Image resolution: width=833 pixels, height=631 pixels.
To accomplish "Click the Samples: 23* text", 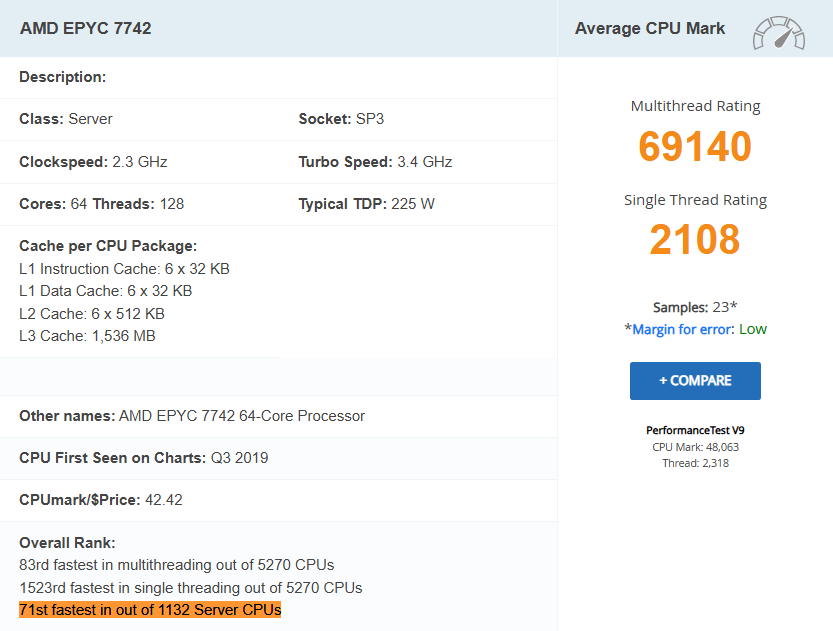I will [695, 307].
